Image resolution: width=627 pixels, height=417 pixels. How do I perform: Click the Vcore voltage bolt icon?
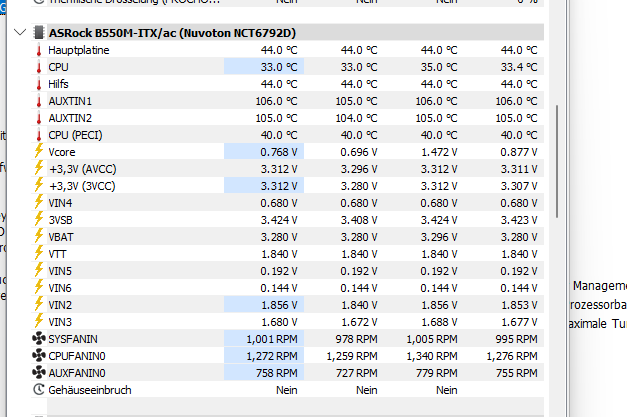39,151
